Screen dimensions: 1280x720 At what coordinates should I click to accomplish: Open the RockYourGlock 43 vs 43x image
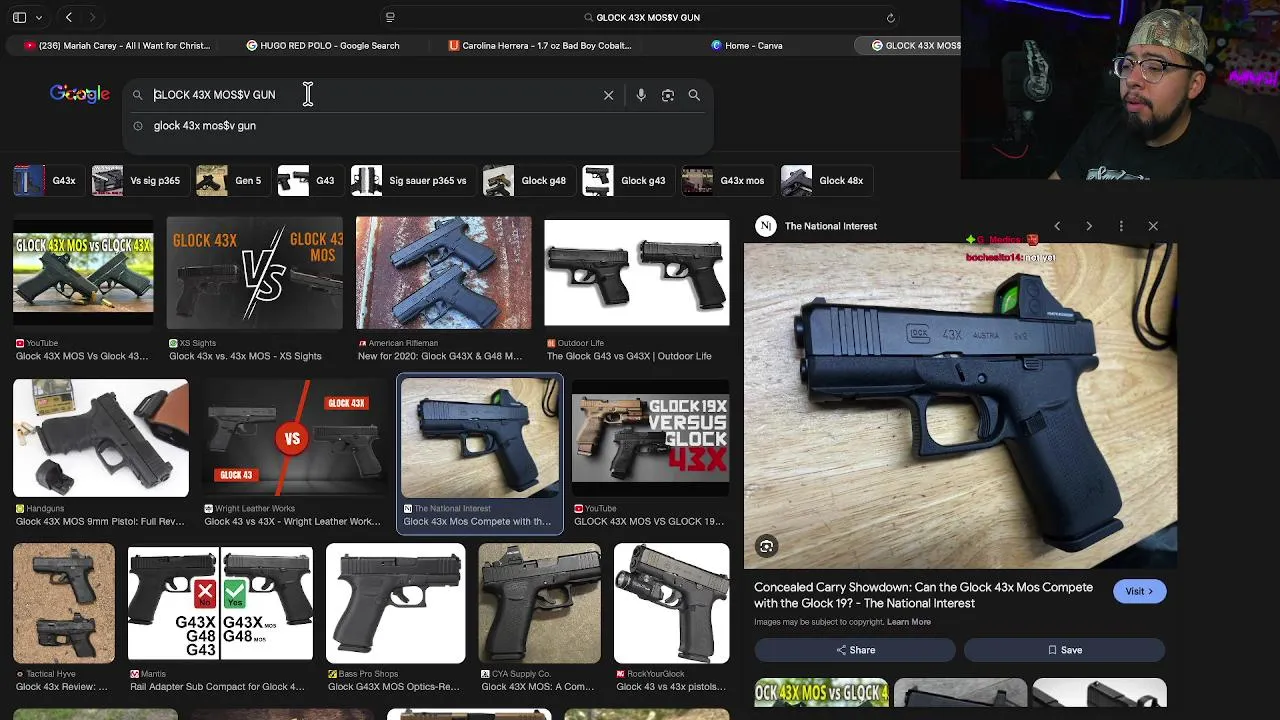pyautogui.click(x=672, y=603)
